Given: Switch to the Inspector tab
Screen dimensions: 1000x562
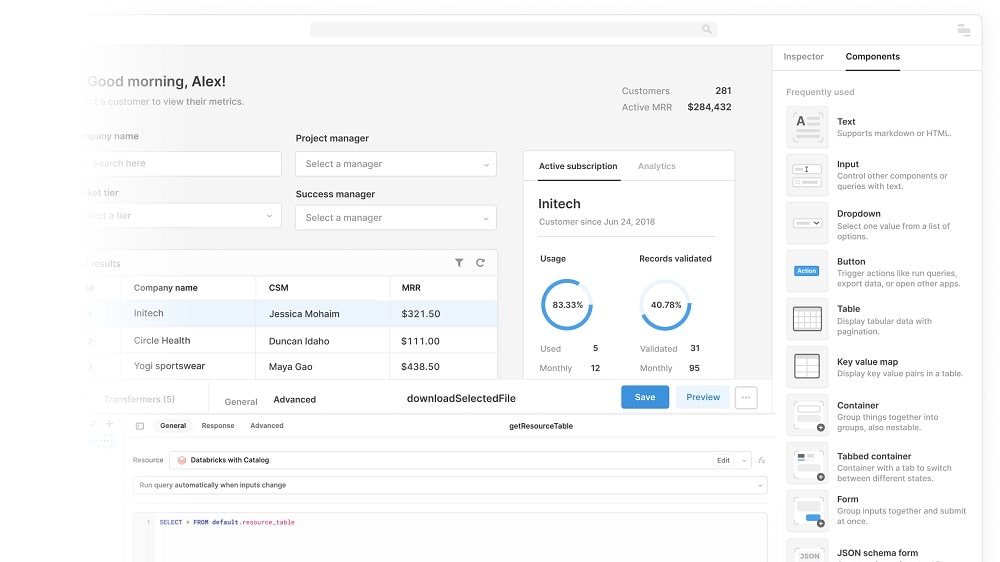Looking at the screenshot, I should pyautogui.click(x=804, y=57).
